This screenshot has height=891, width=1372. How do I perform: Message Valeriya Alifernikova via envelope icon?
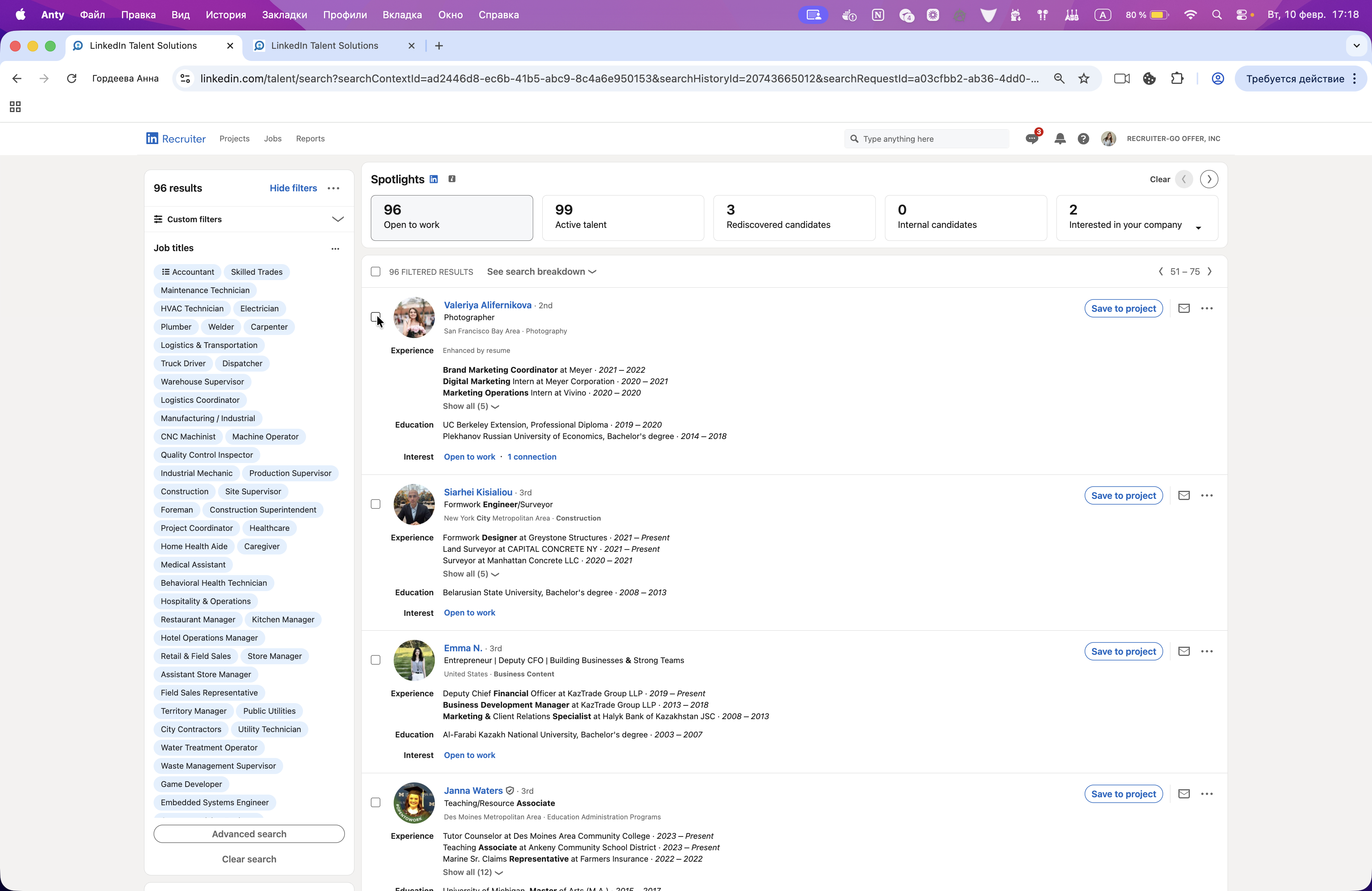click(x=1183, y=308)
